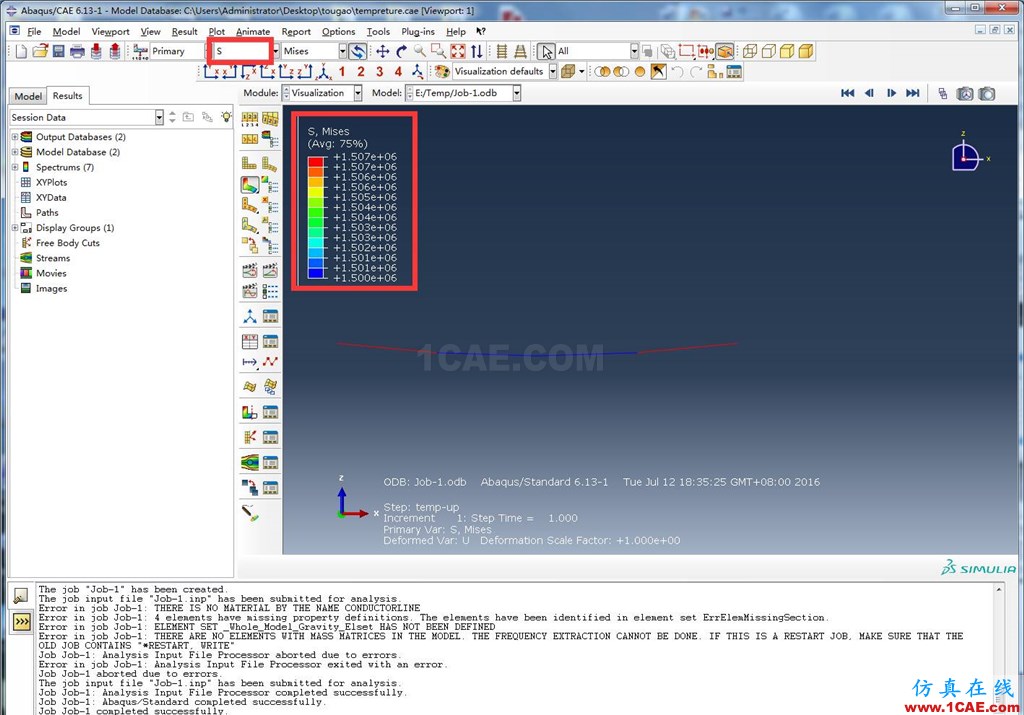This screenshot has height=715, width=1024.
Task: Select Free Body Cuts tree item
Action: 67,243
